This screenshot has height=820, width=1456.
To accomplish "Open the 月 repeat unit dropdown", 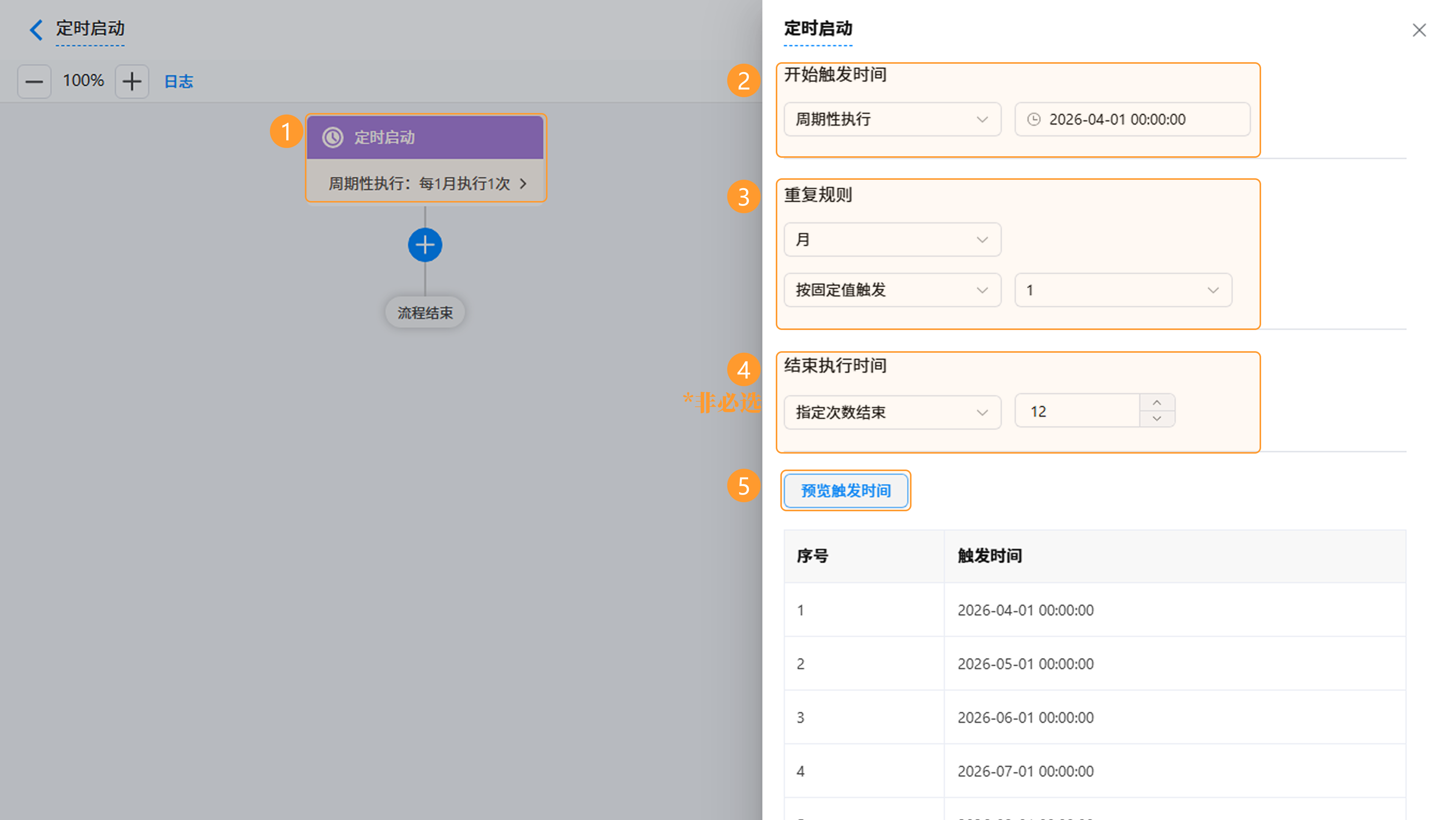I will pos(893,240).
